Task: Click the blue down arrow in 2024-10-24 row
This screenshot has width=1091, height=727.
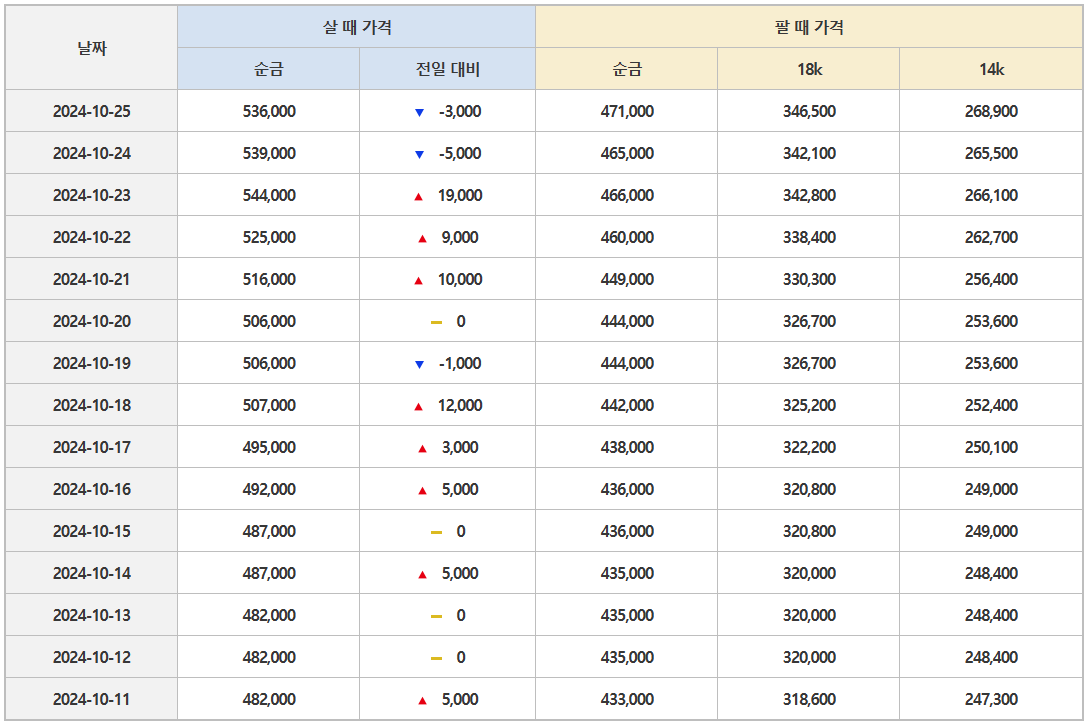Action: tap(419, 154)
